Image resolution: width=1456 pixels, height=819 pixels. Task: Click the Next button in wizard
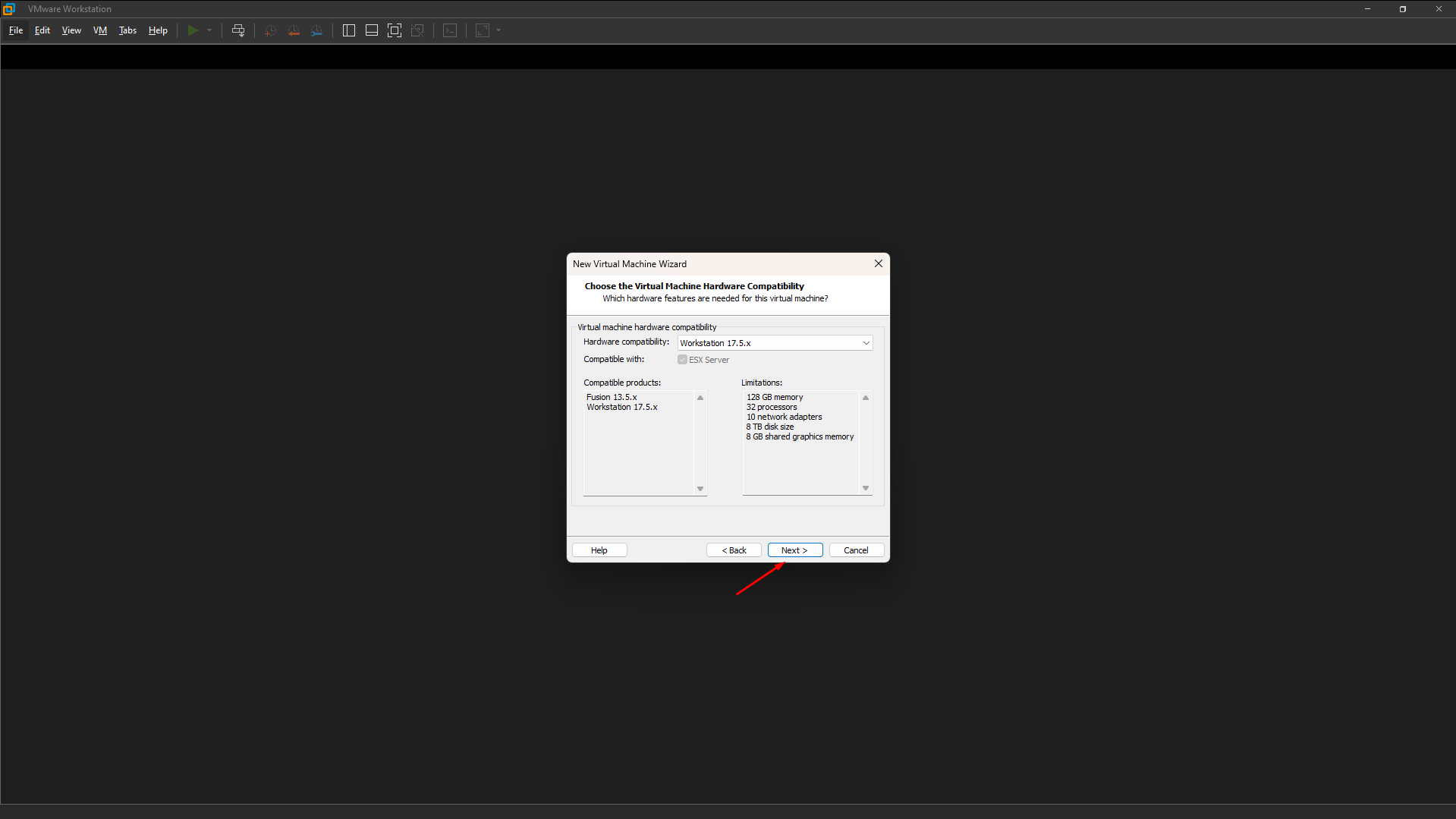[x=794, y=550]
